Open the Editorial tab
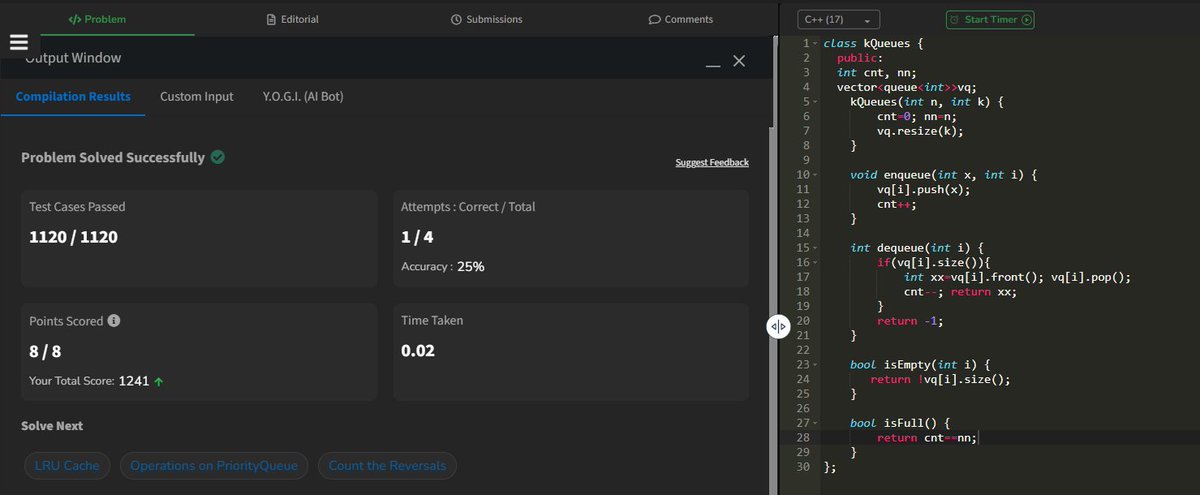This screenshot has width=1200, height=495. tap(292, 19)
